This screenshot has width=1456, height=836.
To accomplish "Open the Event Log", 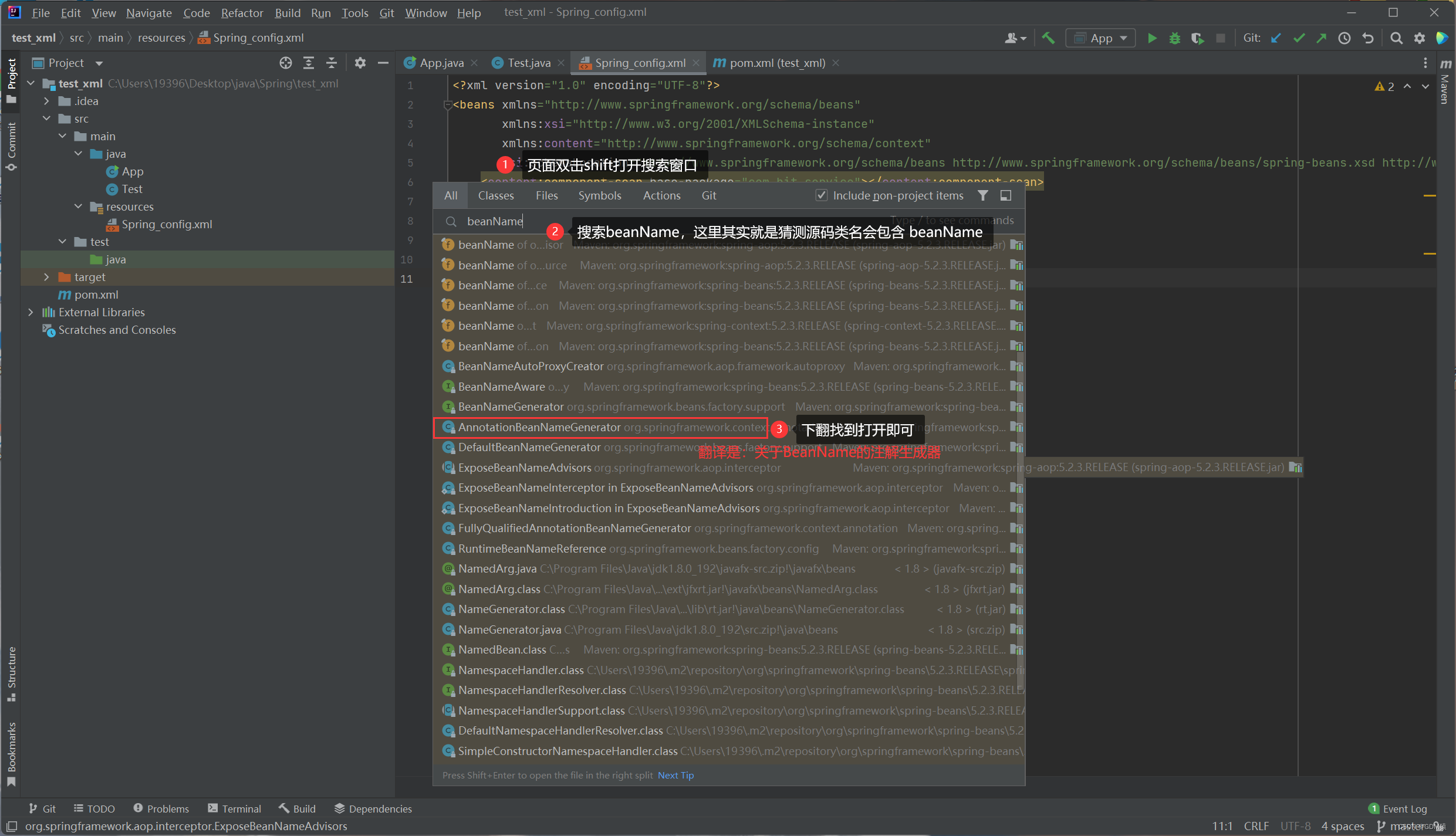I will (1397, 808).
